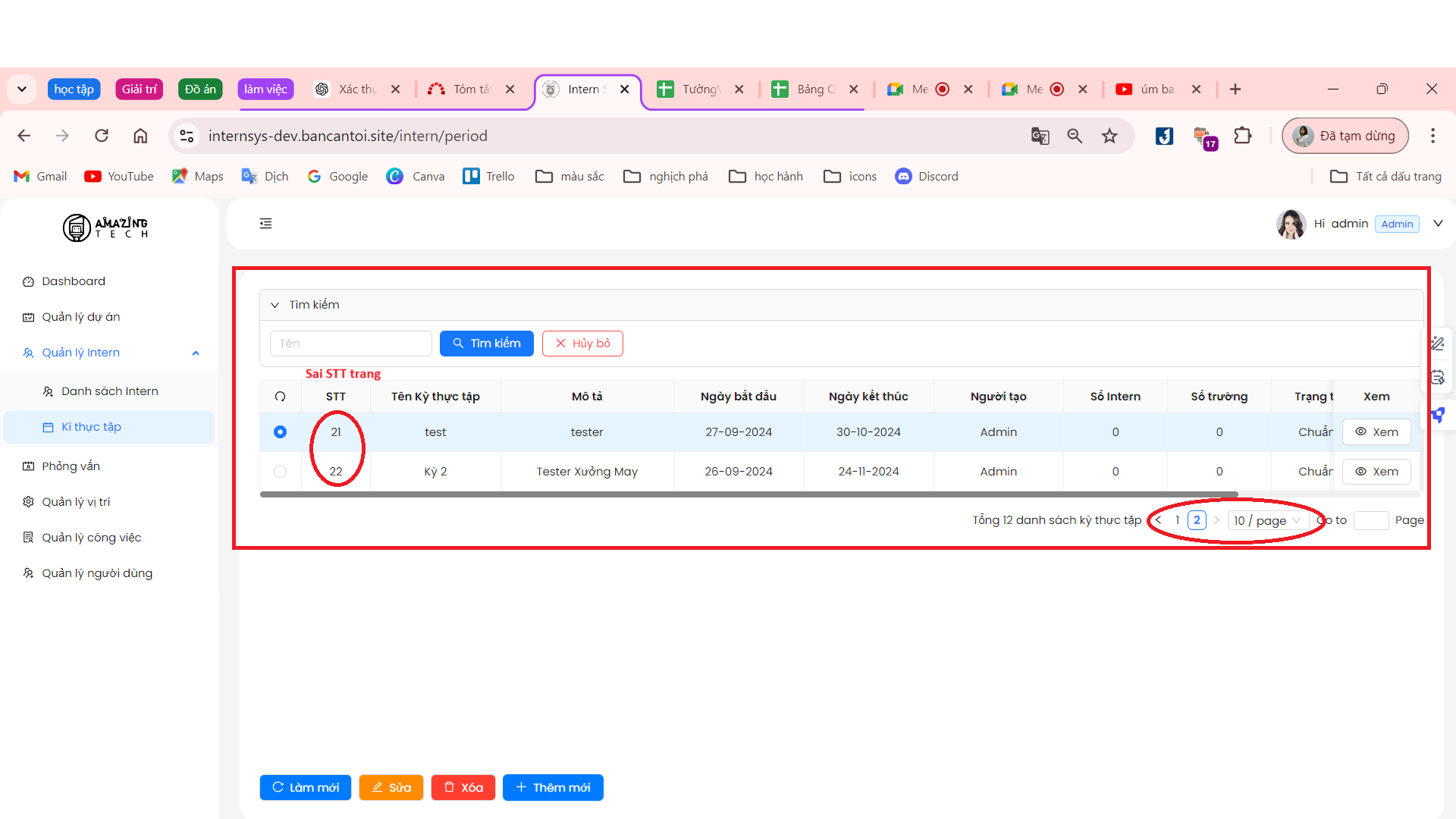Open Dashboard from the sidebar
This screenshot has width=1456, height=819.
point(73,281)
